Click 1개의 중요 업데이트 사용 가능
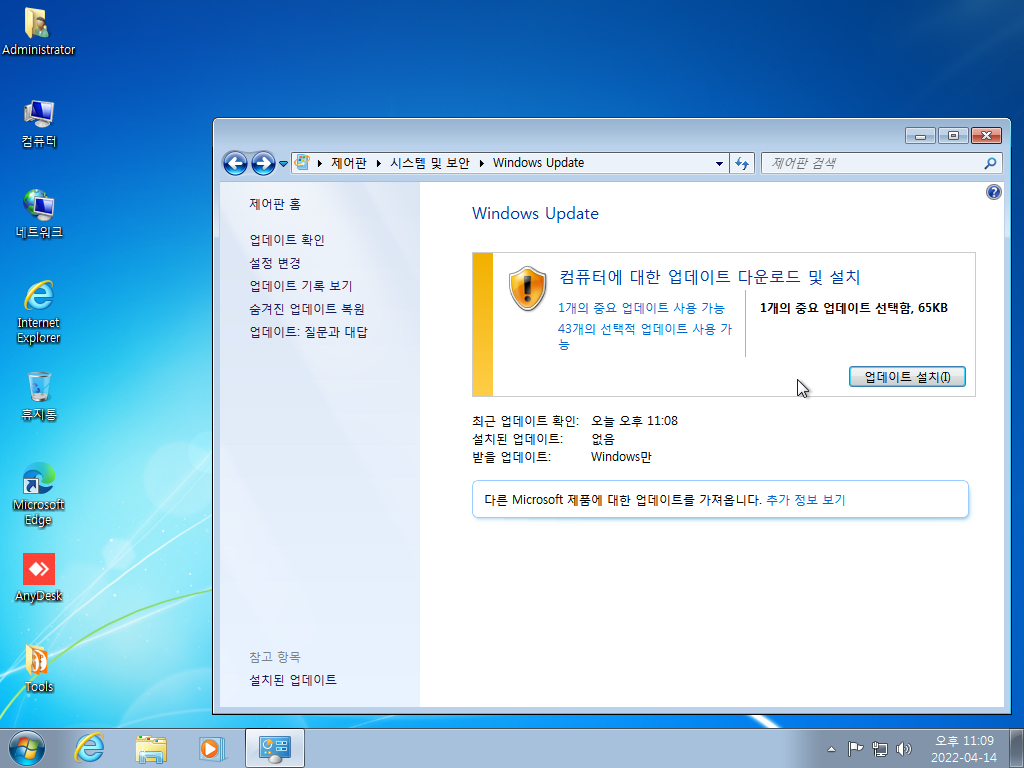Screen dimensions: 1024x768 click(641, 308)
